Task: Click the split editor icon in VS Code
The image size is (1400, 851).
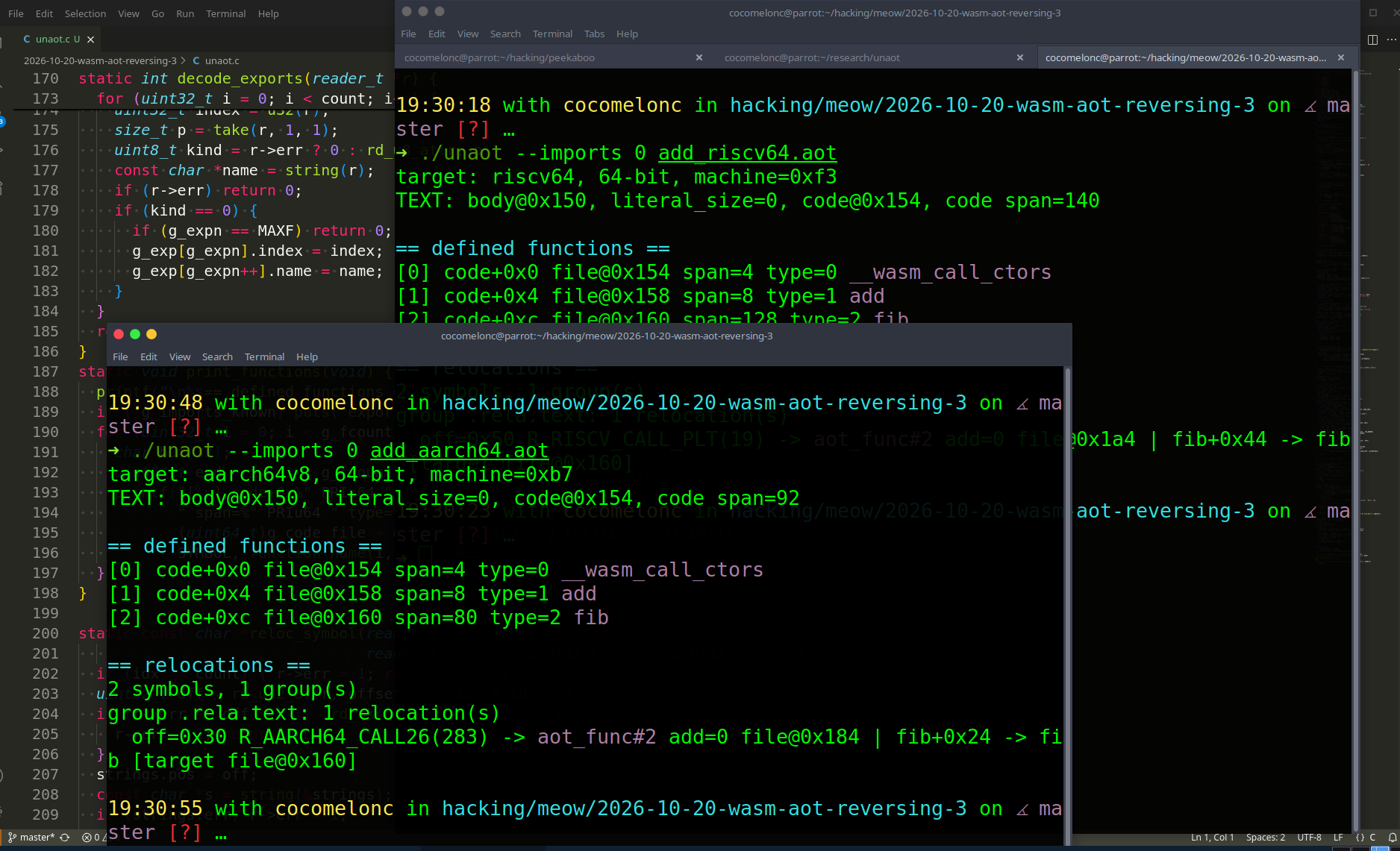Action: tap(1372, 40)
